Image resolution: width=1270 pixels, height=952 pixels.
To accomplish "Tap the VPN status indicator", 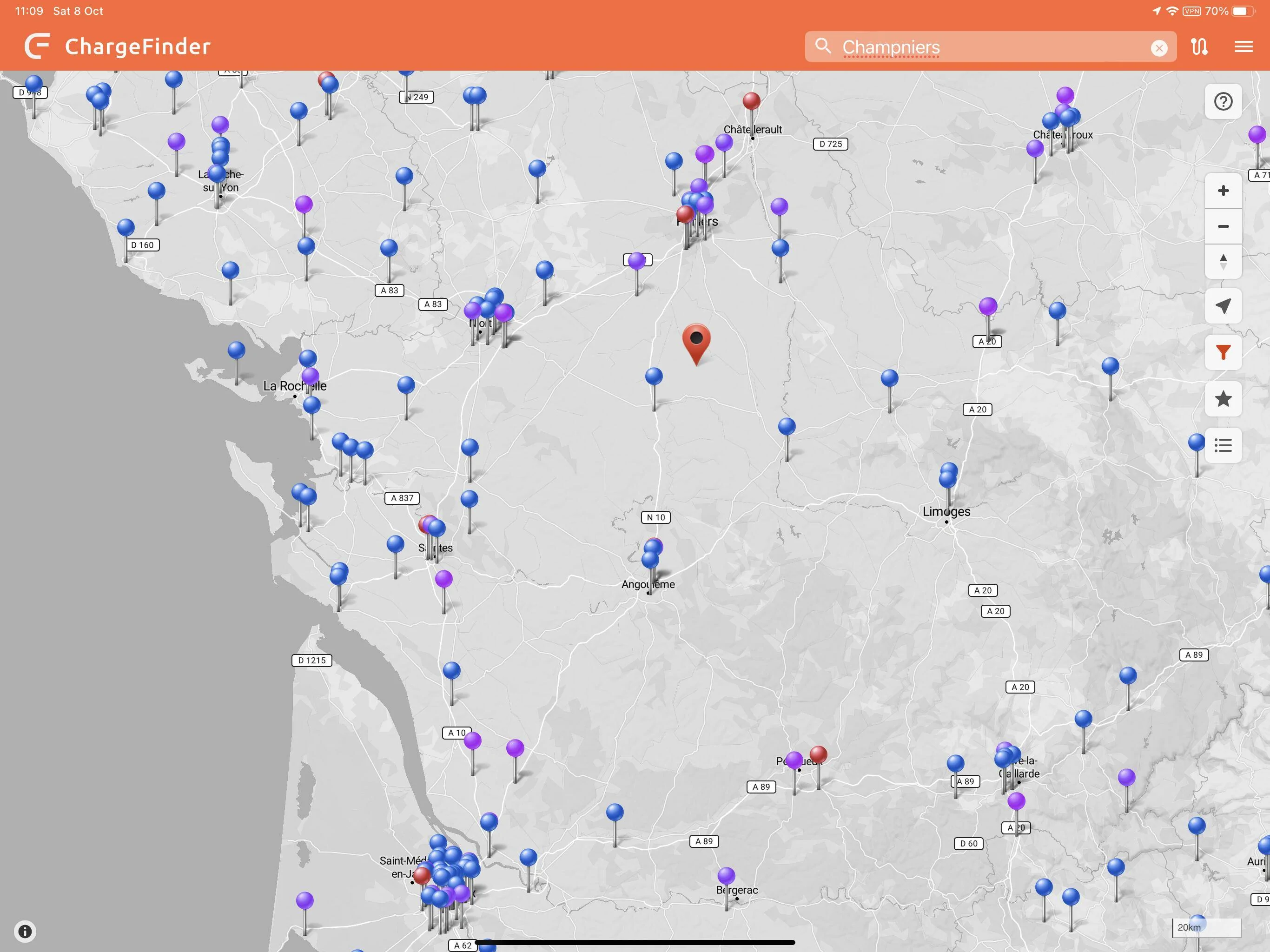I will (1192, 11).
